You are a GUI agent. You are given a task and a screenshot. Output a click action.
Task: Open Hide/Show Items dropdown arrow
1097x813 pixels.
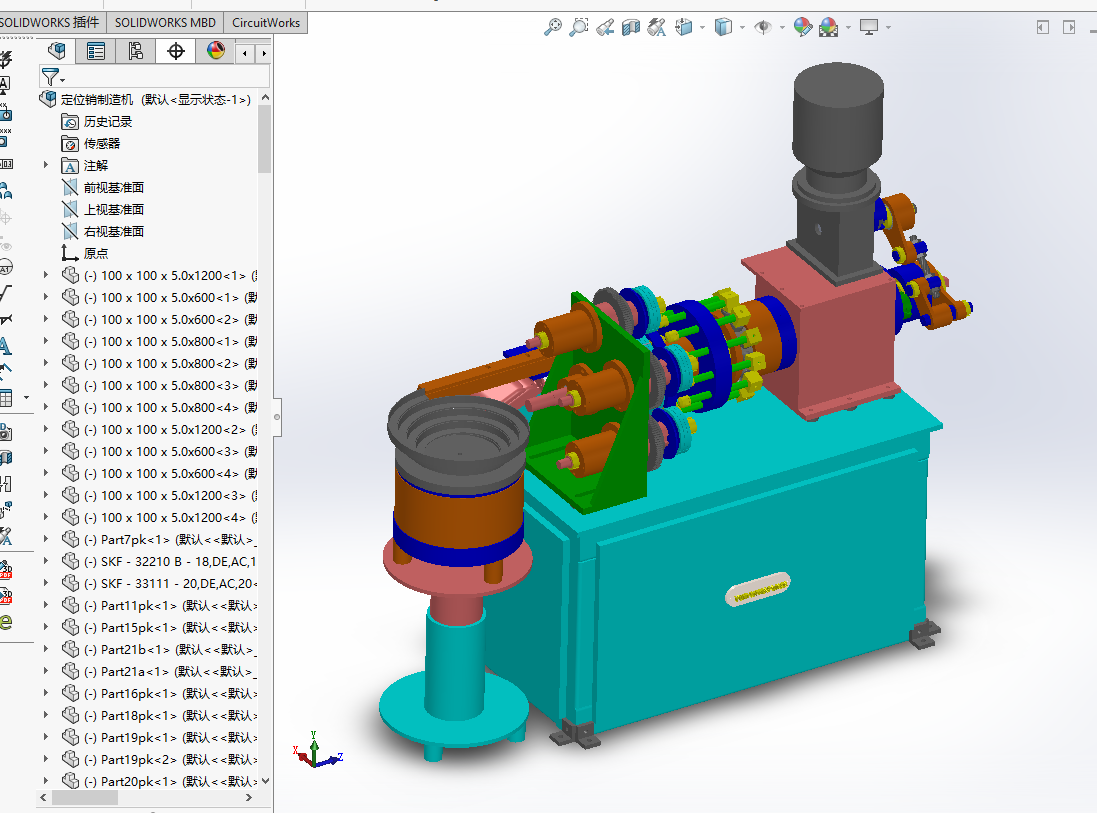pyautogui.click(x=782, y=28)
